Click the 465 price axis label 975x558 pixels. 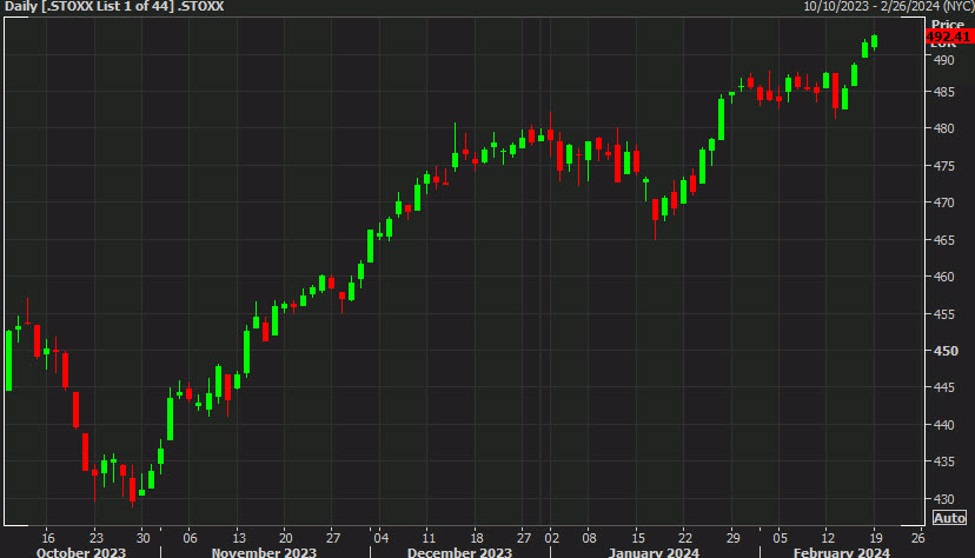943,240
